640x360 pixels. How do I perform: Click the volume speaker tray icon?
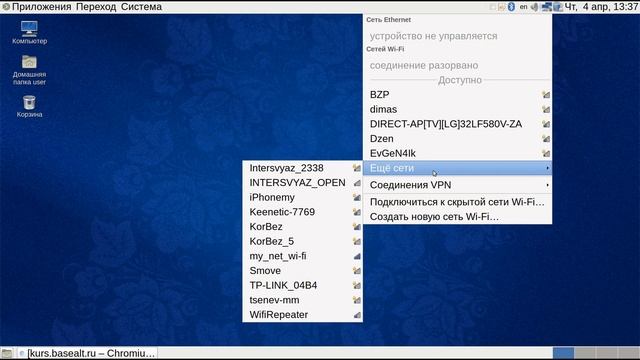tap(534, 7)
